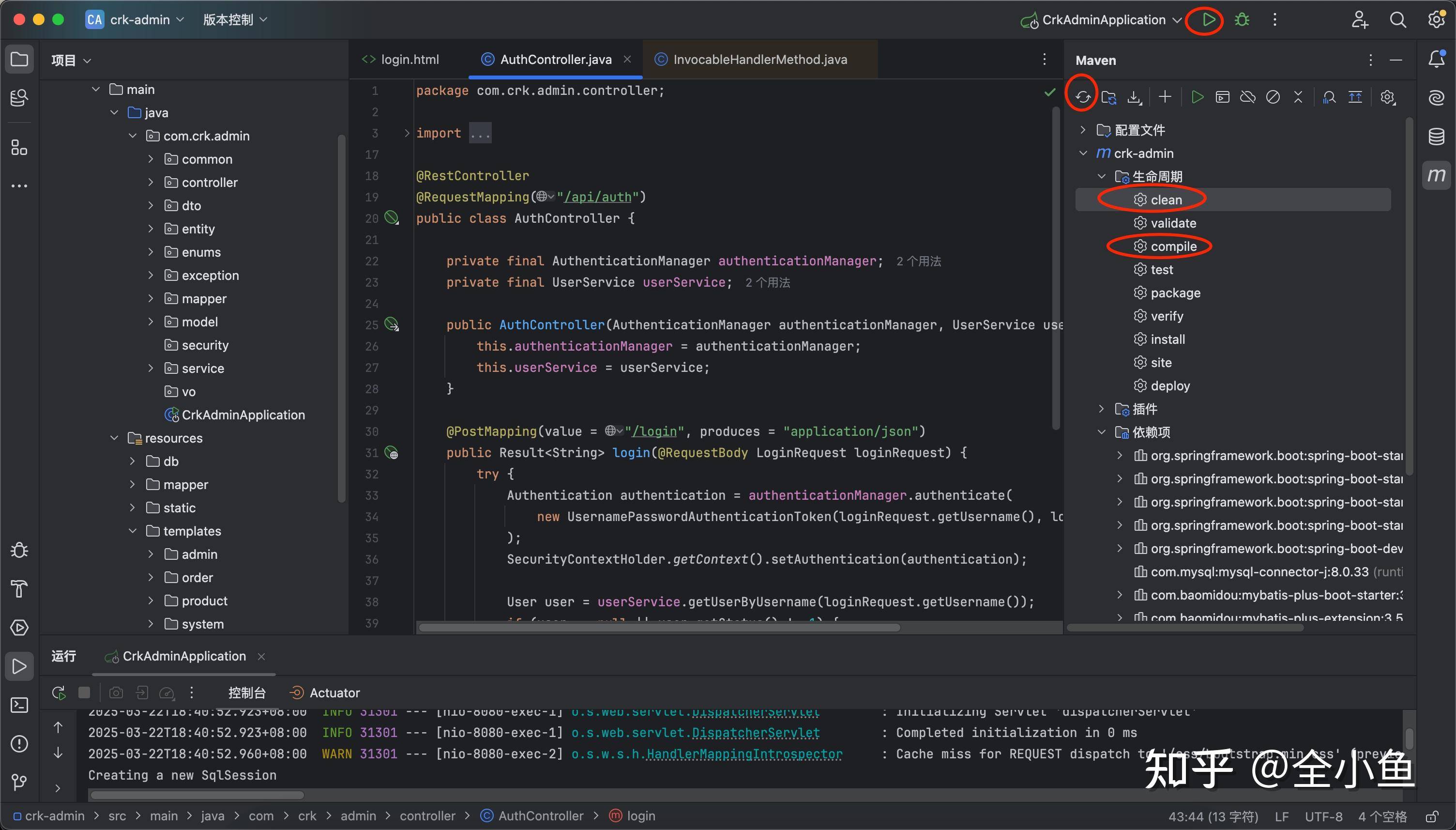
Task: Toggle Maven tool window button
Action: [1437, 176]
